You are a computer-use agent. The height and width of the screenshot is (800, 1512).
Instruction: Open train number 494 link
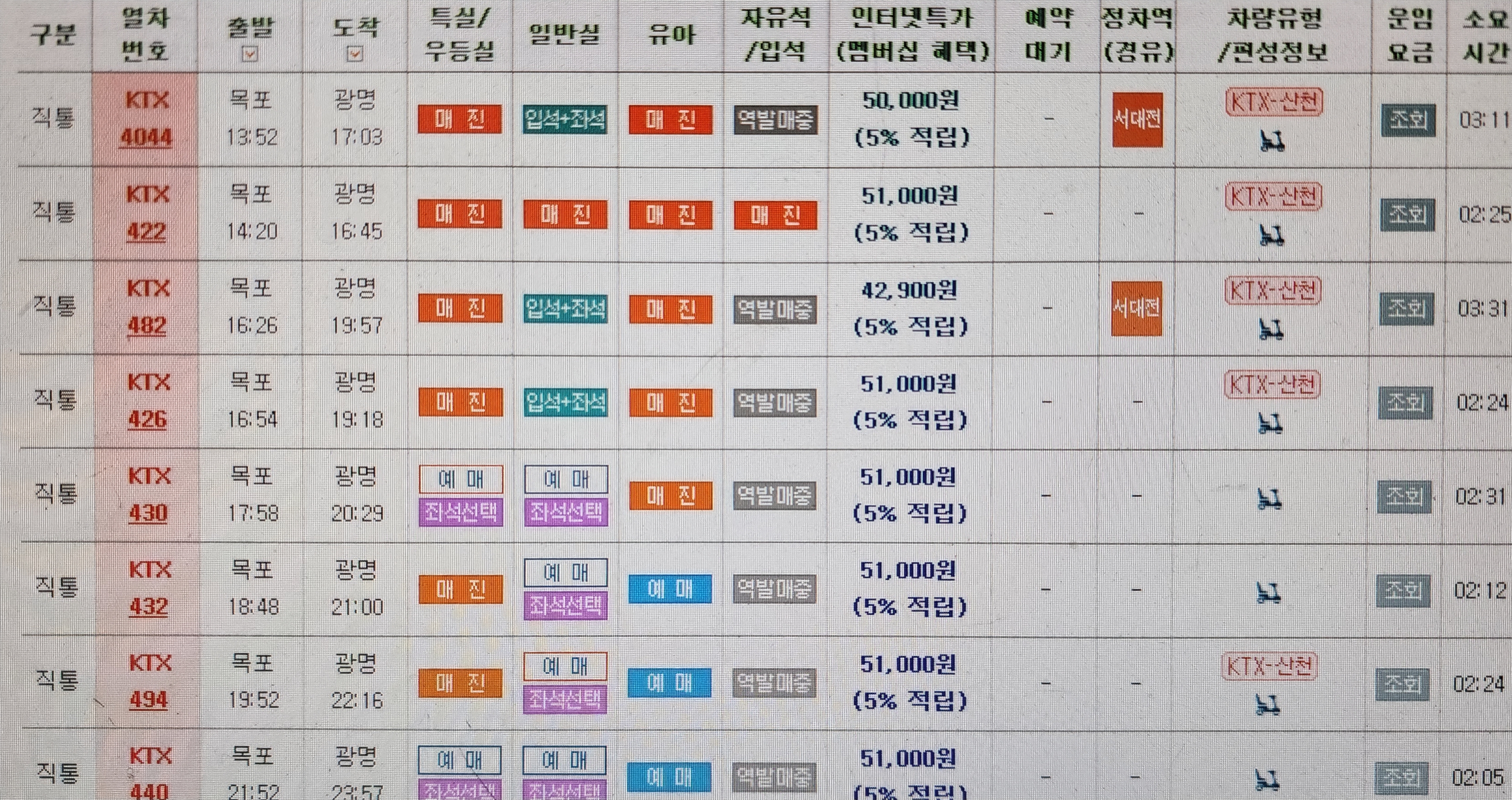tap(149, 700)
